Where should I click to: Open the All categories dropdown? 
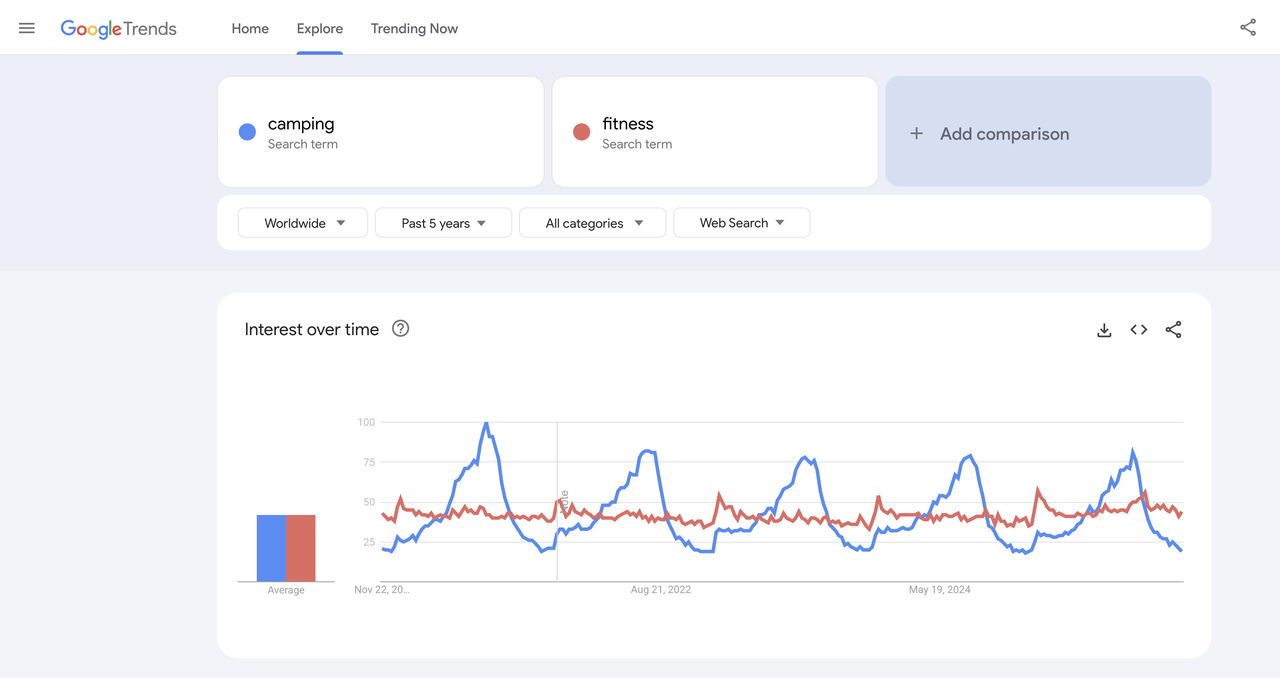pyautogui.click(x=592, y=223)
